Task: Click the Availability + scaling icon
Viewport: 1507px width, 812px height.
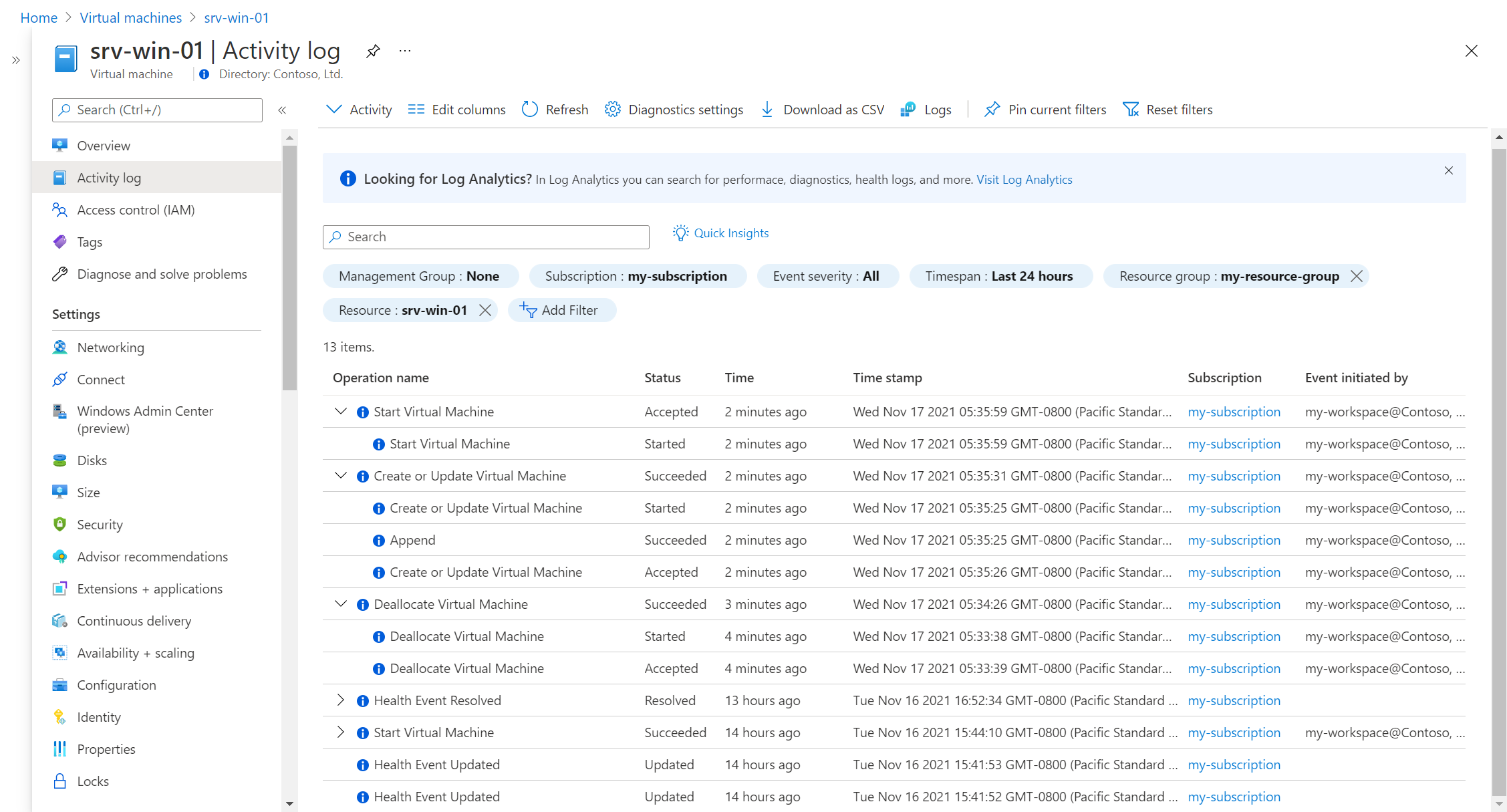Action: click(x=59, y=653)
